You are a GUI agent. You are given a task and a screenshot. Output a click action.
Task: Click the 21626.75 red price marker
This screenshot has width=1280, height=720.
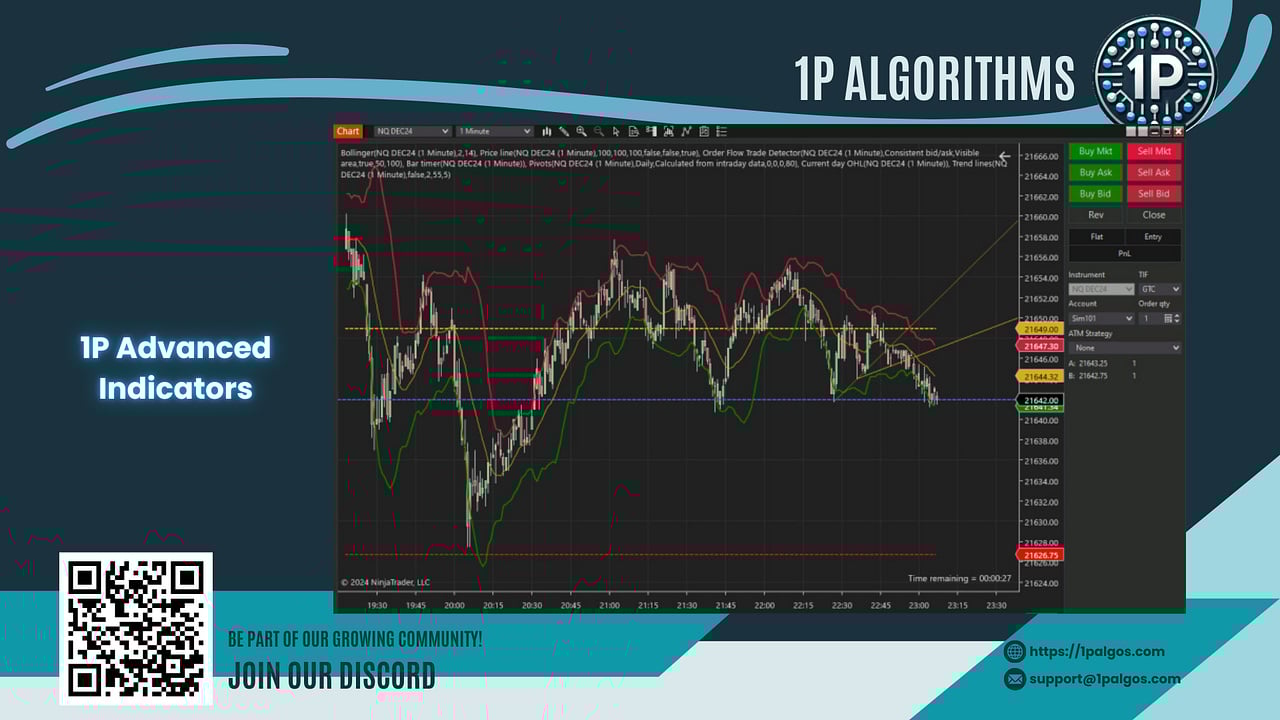point(1038,554)
